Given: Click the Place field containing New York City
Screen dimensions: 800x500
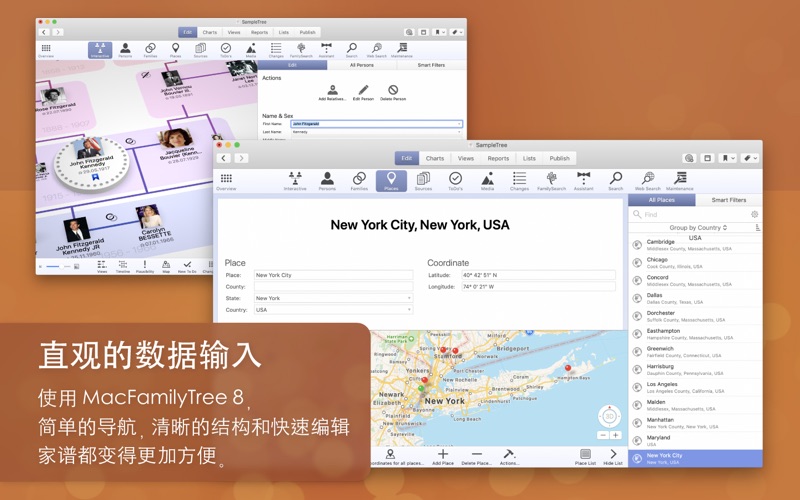Looking at the screenshot, I should [x=334, y=275].
